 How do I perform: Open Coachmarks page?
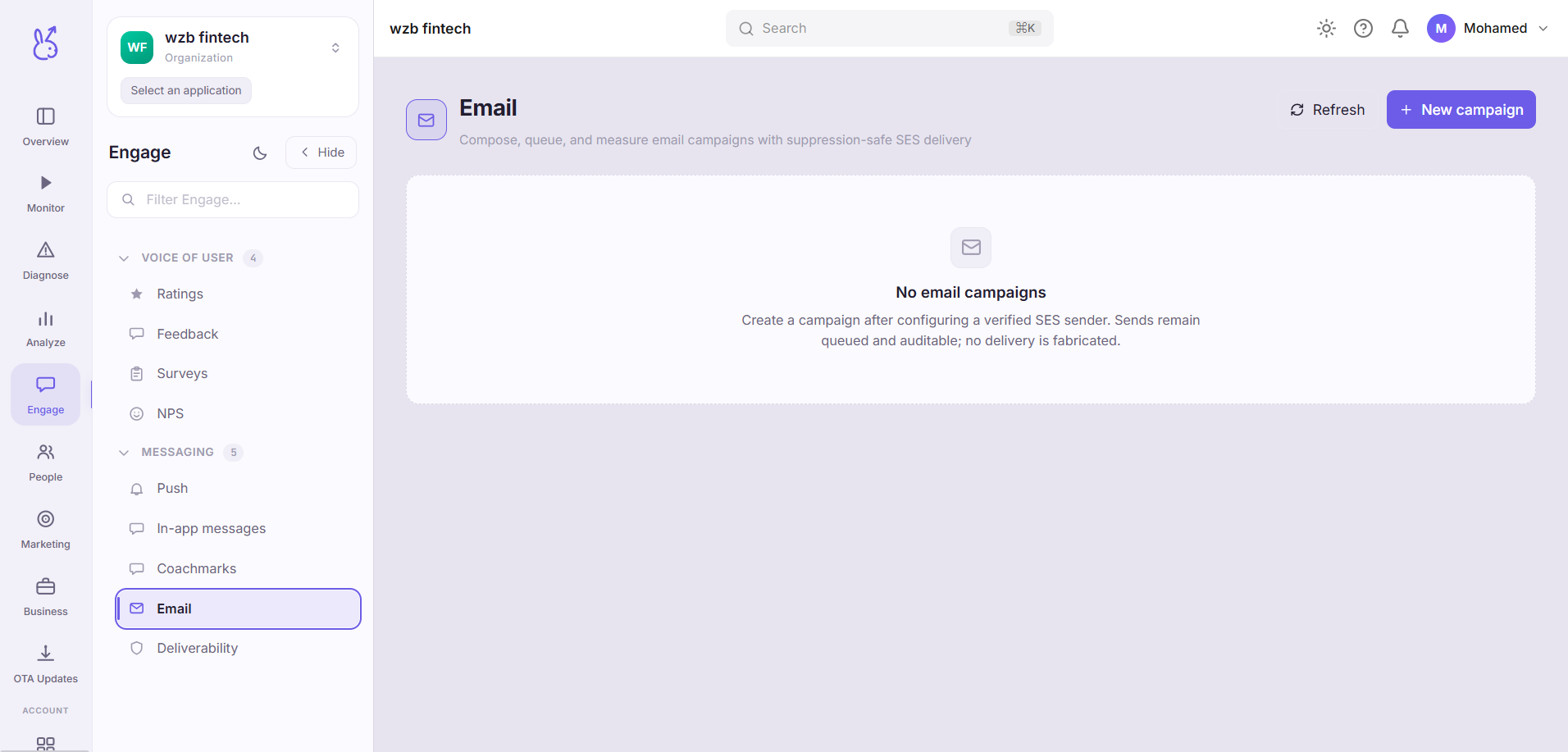(x=238, y=568)
